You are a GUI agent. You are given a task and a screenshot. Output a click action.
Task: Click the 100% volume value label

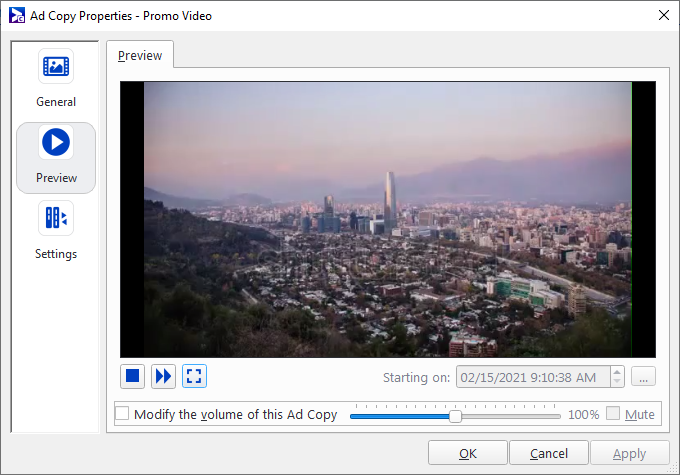pos(583,415)
